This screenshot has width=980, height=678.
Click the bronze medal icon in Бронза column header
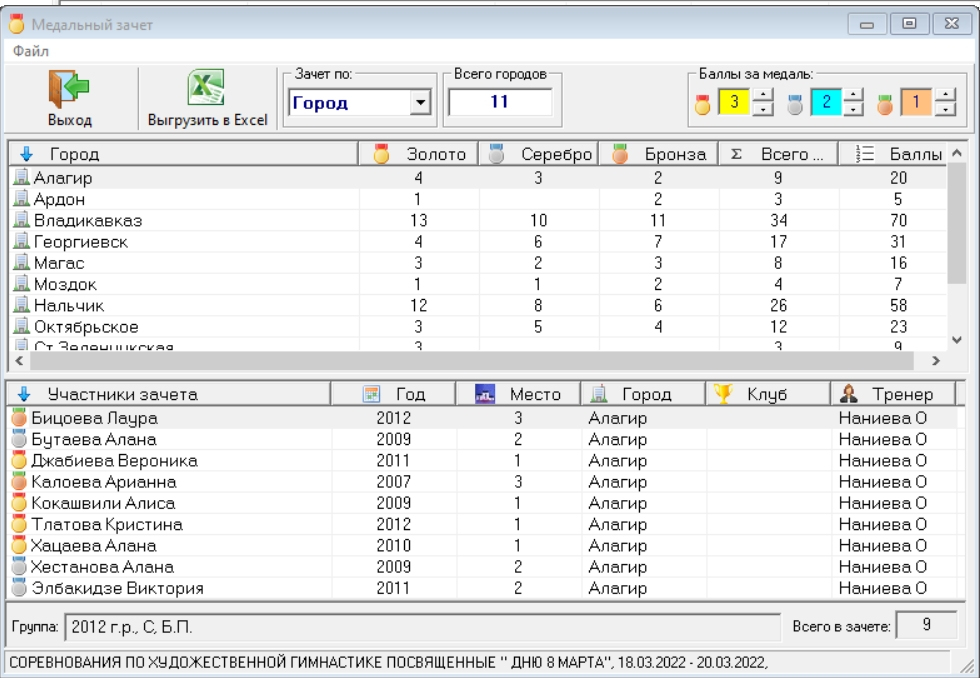(x=620, y=154)
